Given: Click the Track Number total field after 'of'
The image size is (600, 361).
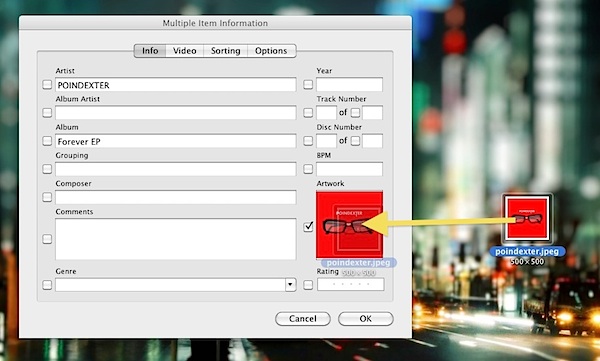Looking at the screenshot, I should click(372, 113).
